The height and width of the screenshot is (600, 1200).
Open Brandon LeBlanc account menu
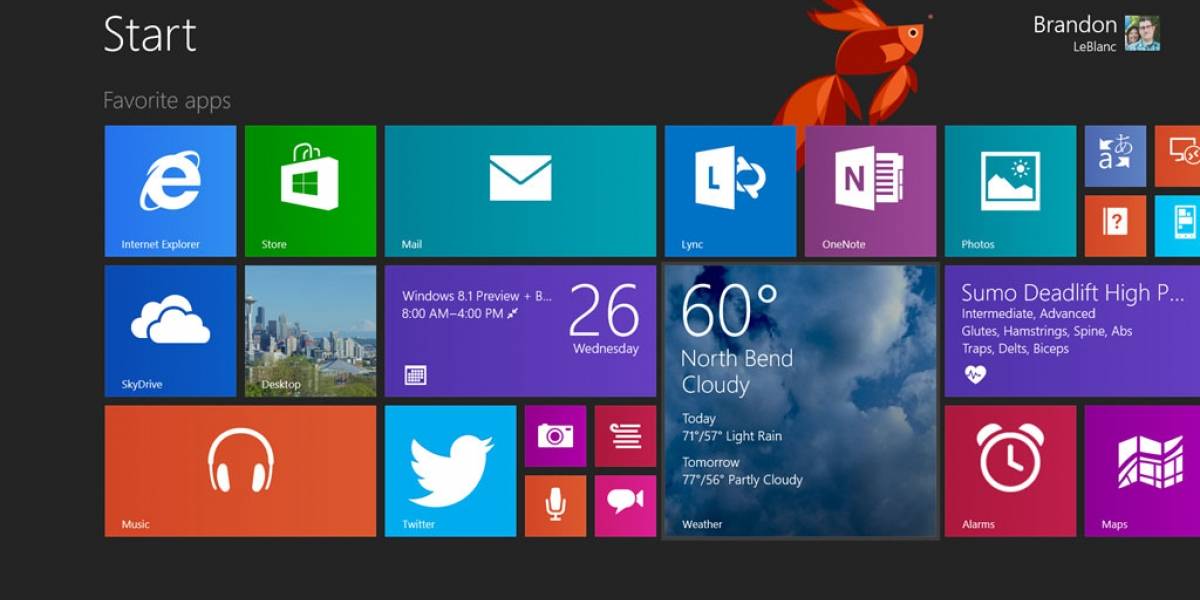1096,32
